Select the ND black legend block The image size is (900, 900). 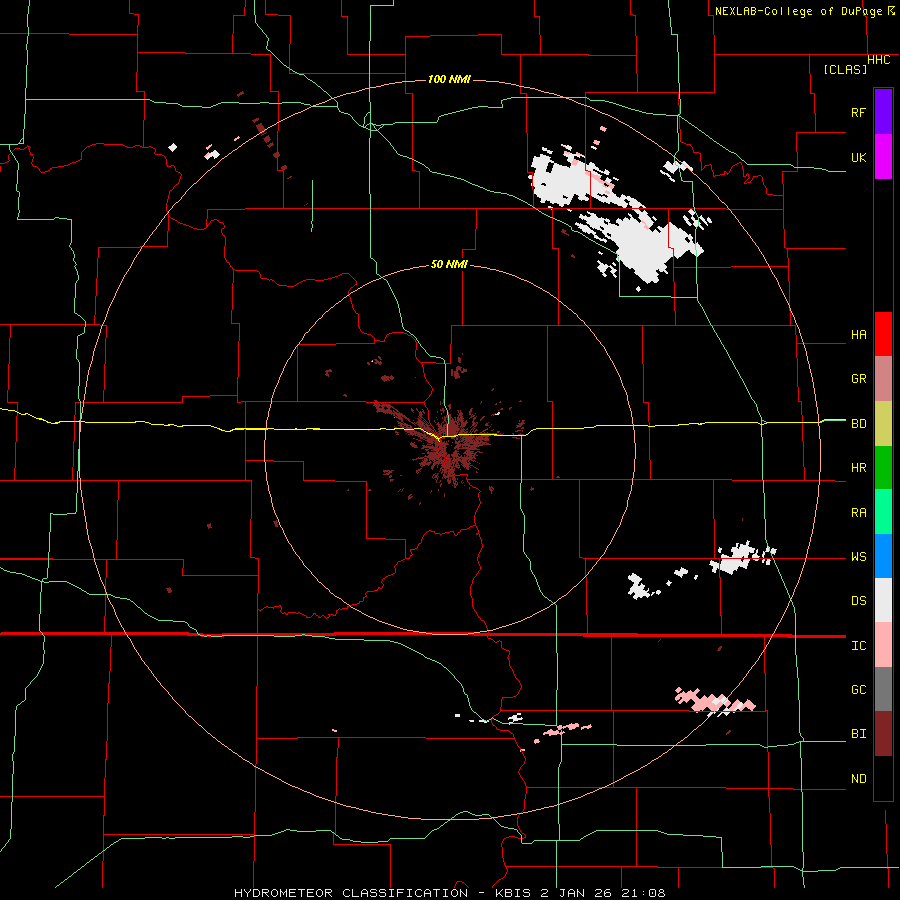pos(883,778)
